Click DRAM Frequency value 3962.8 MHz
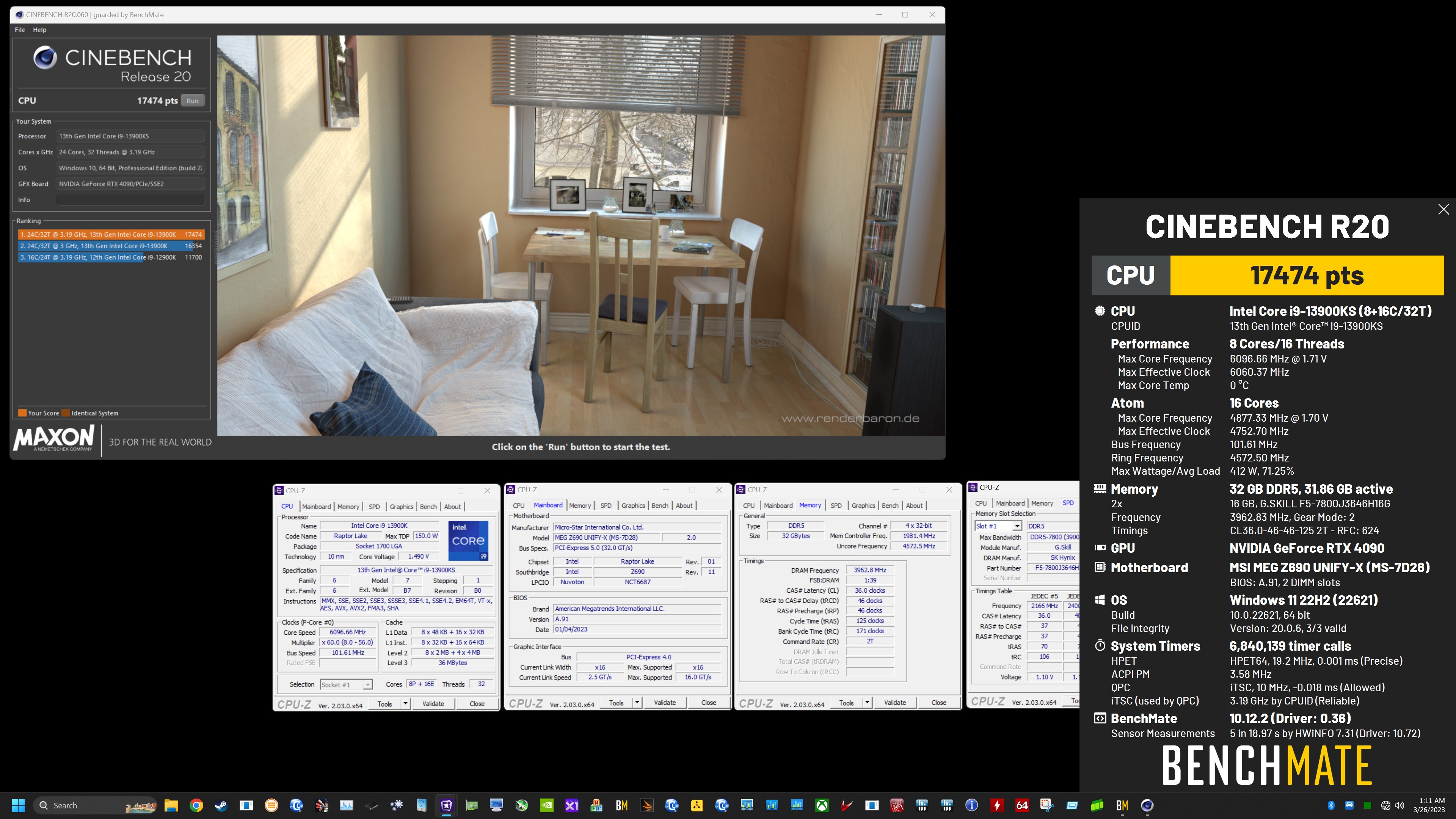Viewport: 1456px width, 819px height. 870,570
